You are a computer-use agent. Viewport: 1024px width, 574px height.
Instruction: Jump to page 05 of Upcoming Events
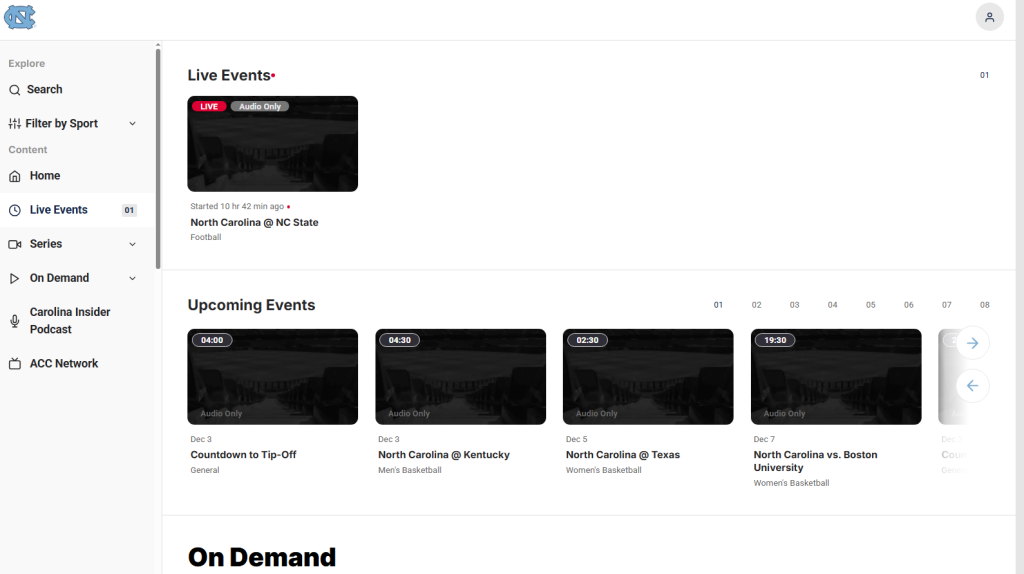tap(870, 305)
